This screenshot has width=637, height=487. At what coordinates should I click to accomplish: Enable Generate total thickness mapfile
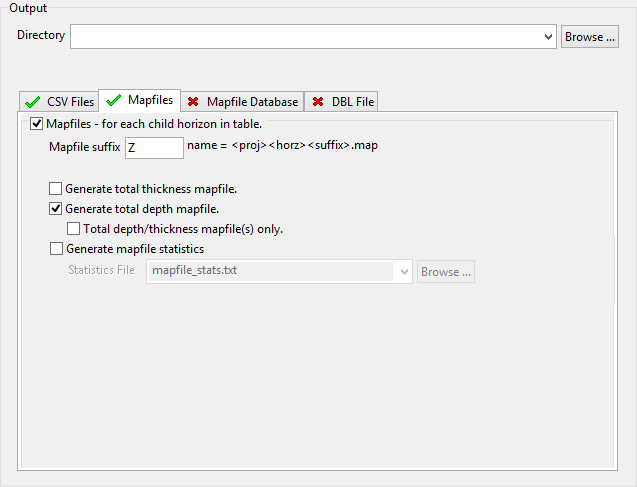click(56, 188)
